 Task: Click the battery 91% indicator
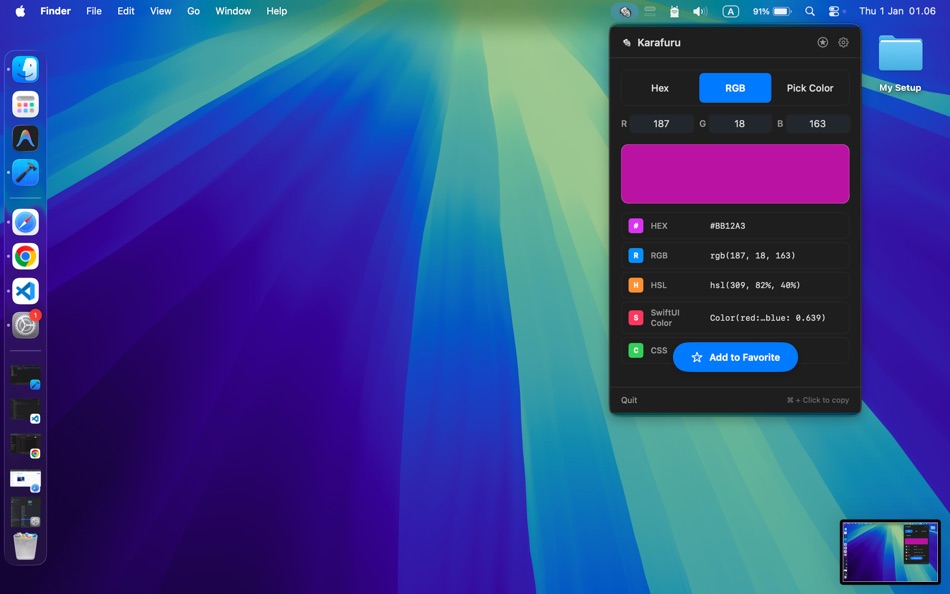pyautogui.click(x=772, y=11)
